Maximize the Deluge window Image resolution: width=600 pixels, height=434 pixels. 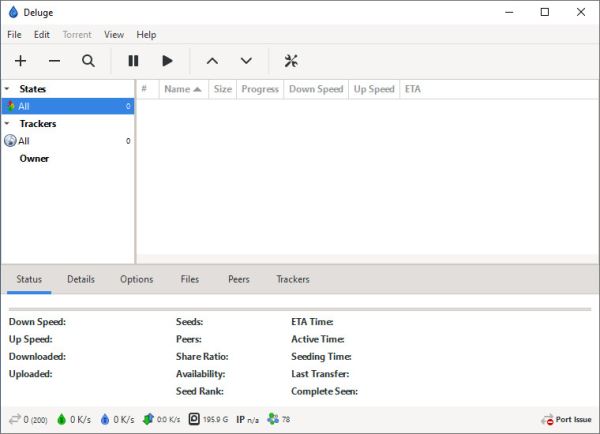545,12
